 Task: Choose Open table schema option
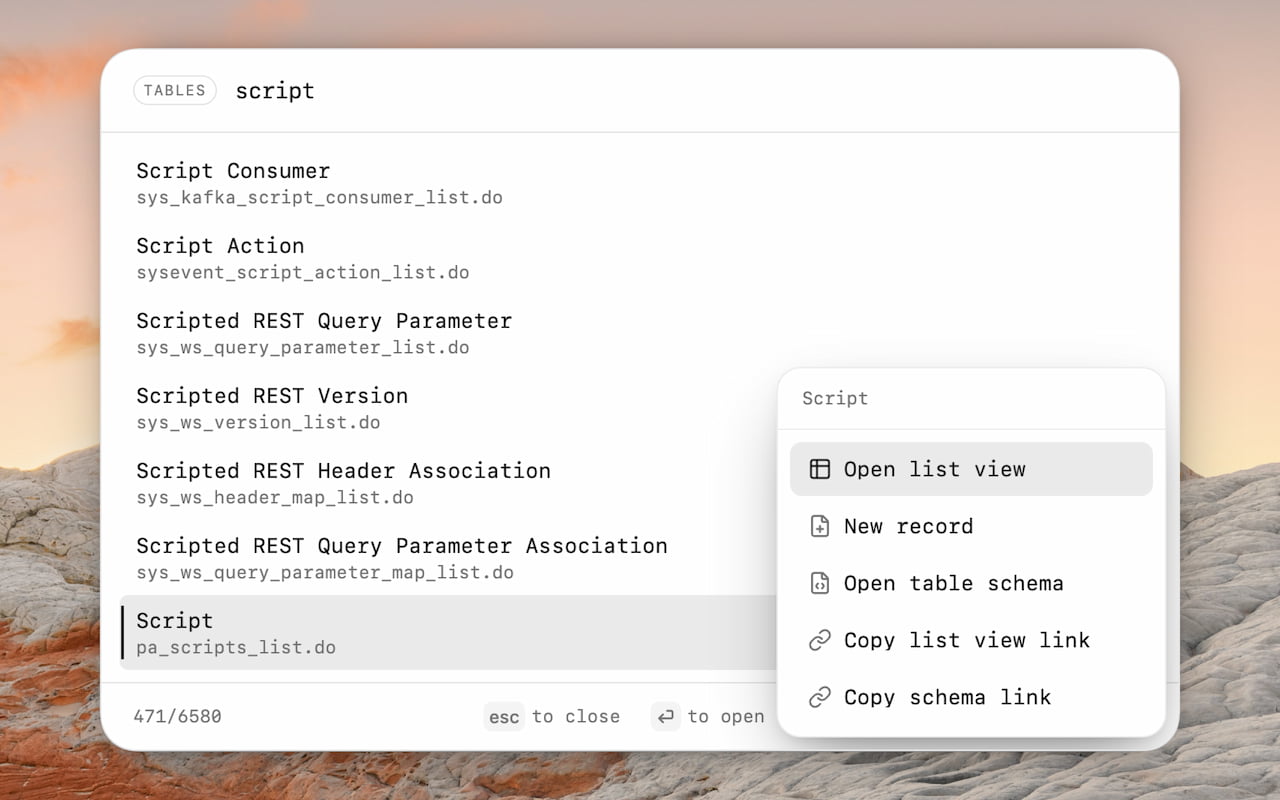coord(971,583)
